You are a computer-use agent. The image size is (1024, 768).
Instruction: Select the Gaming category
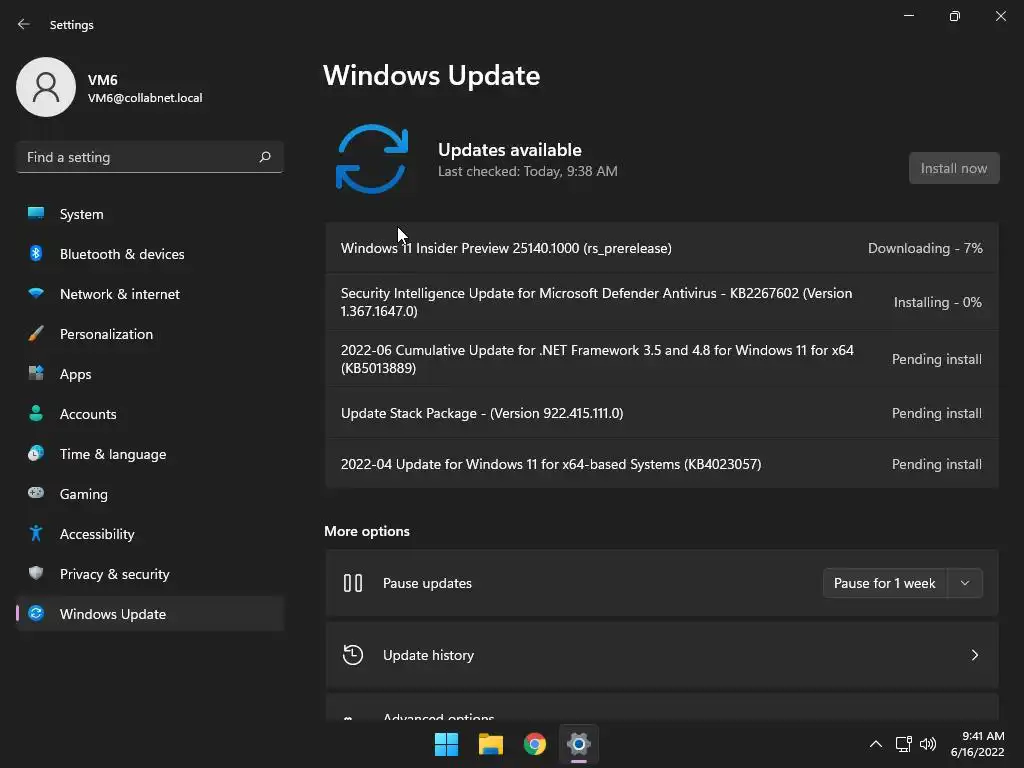click(x=150, y=494)
